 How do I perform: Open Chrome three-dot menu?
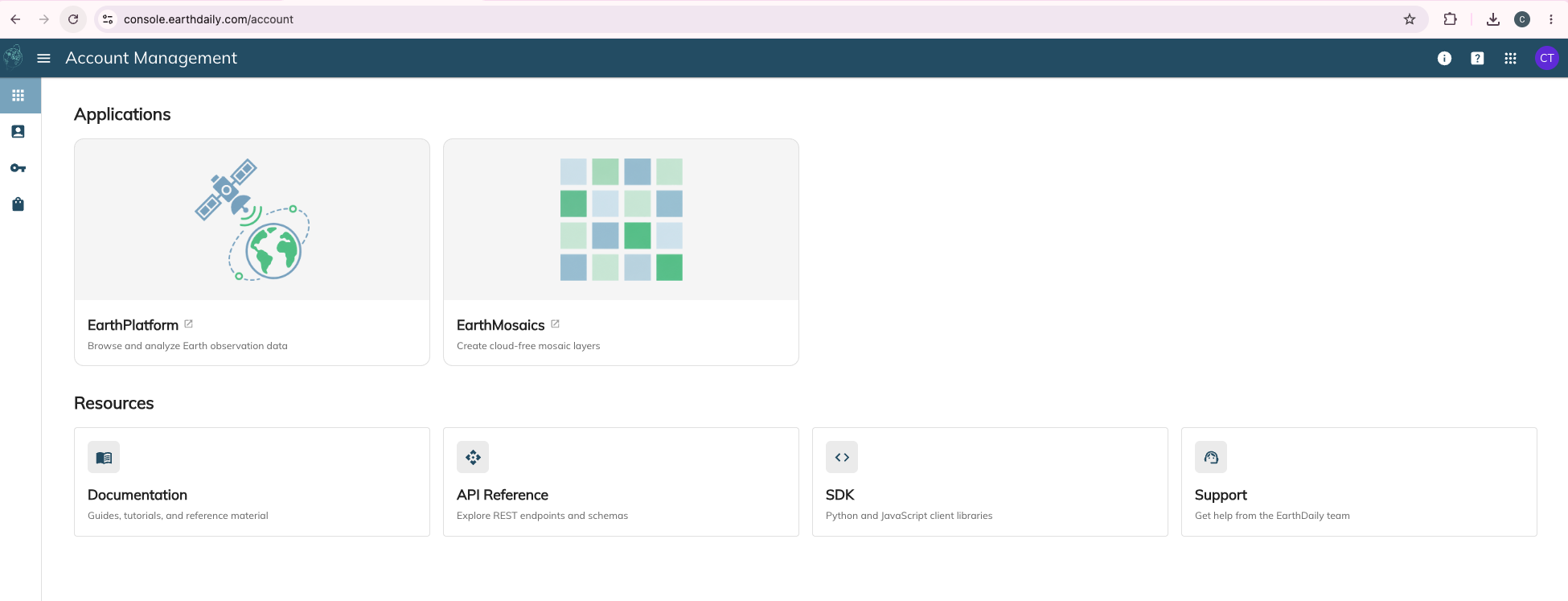[1551, 19]
